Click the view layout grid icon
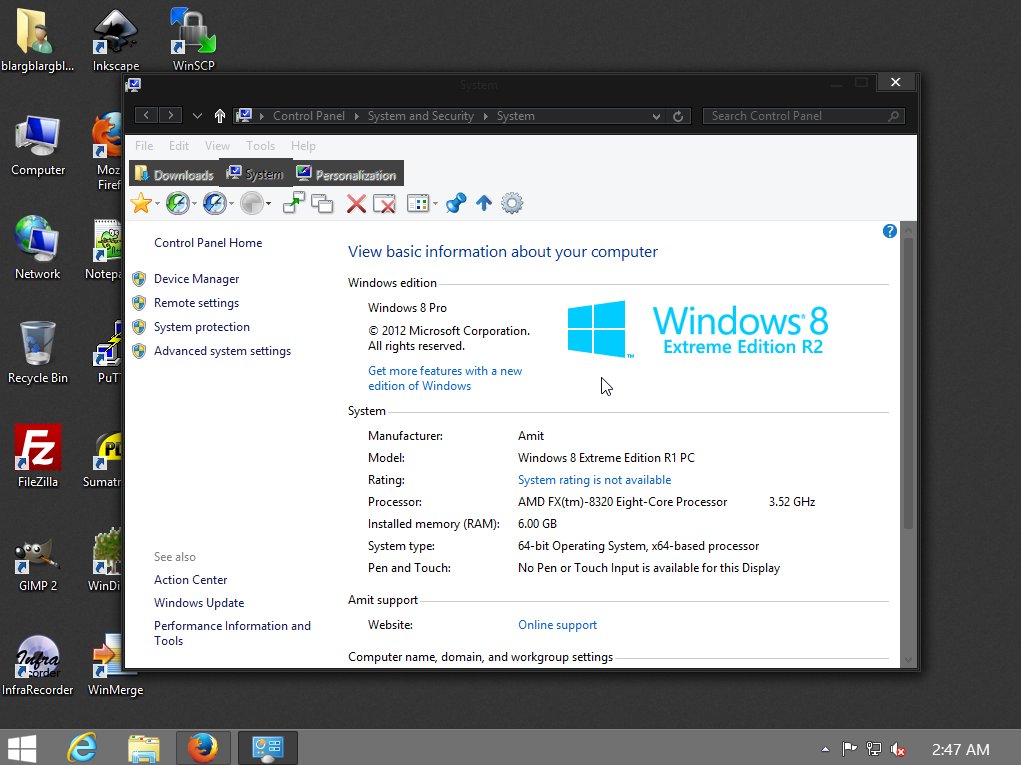This screenshot has width=1021, height=765. (x=418, y=203)
